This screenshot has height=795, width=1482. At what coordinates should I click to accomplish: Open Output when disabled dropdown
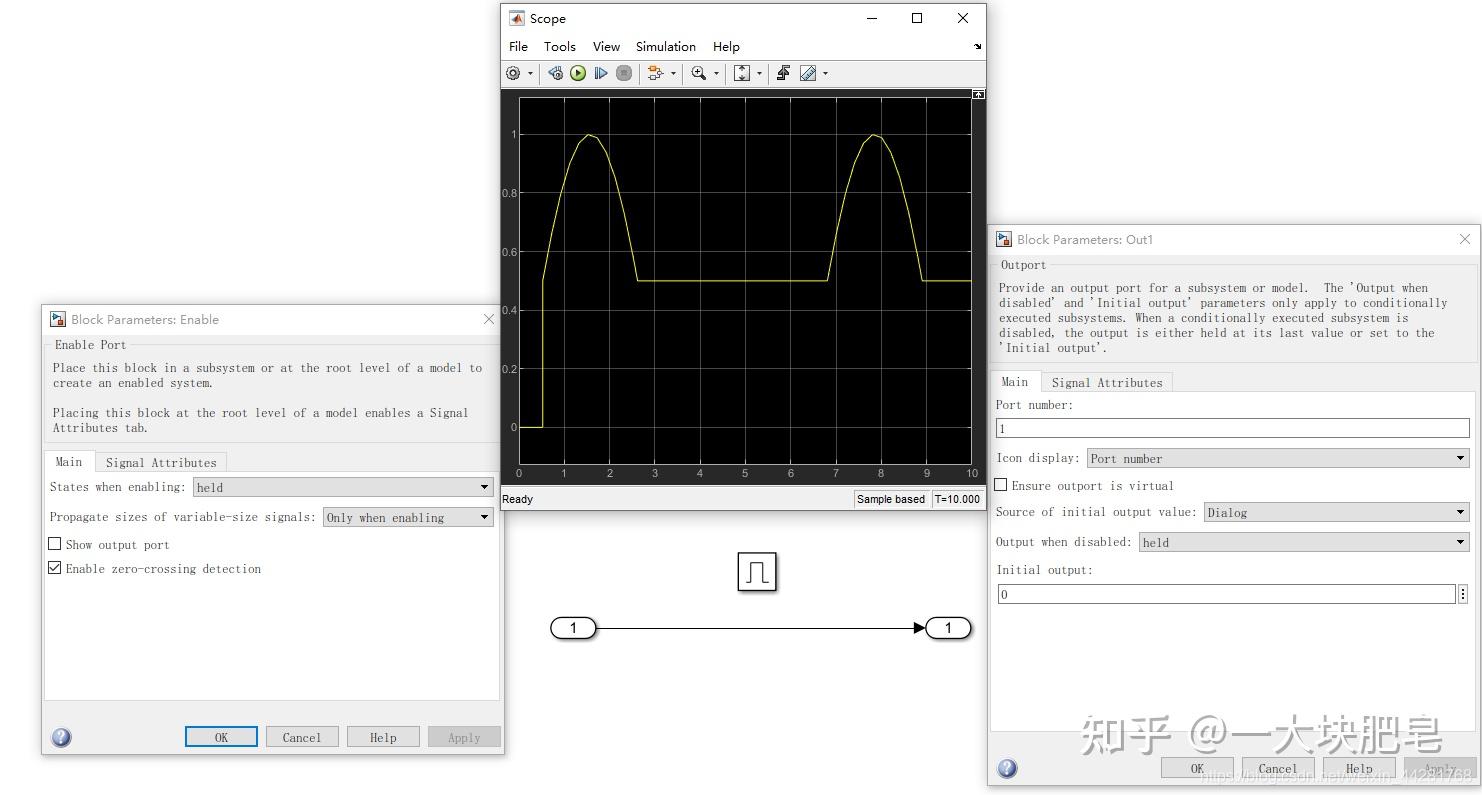coord(1304,542)
